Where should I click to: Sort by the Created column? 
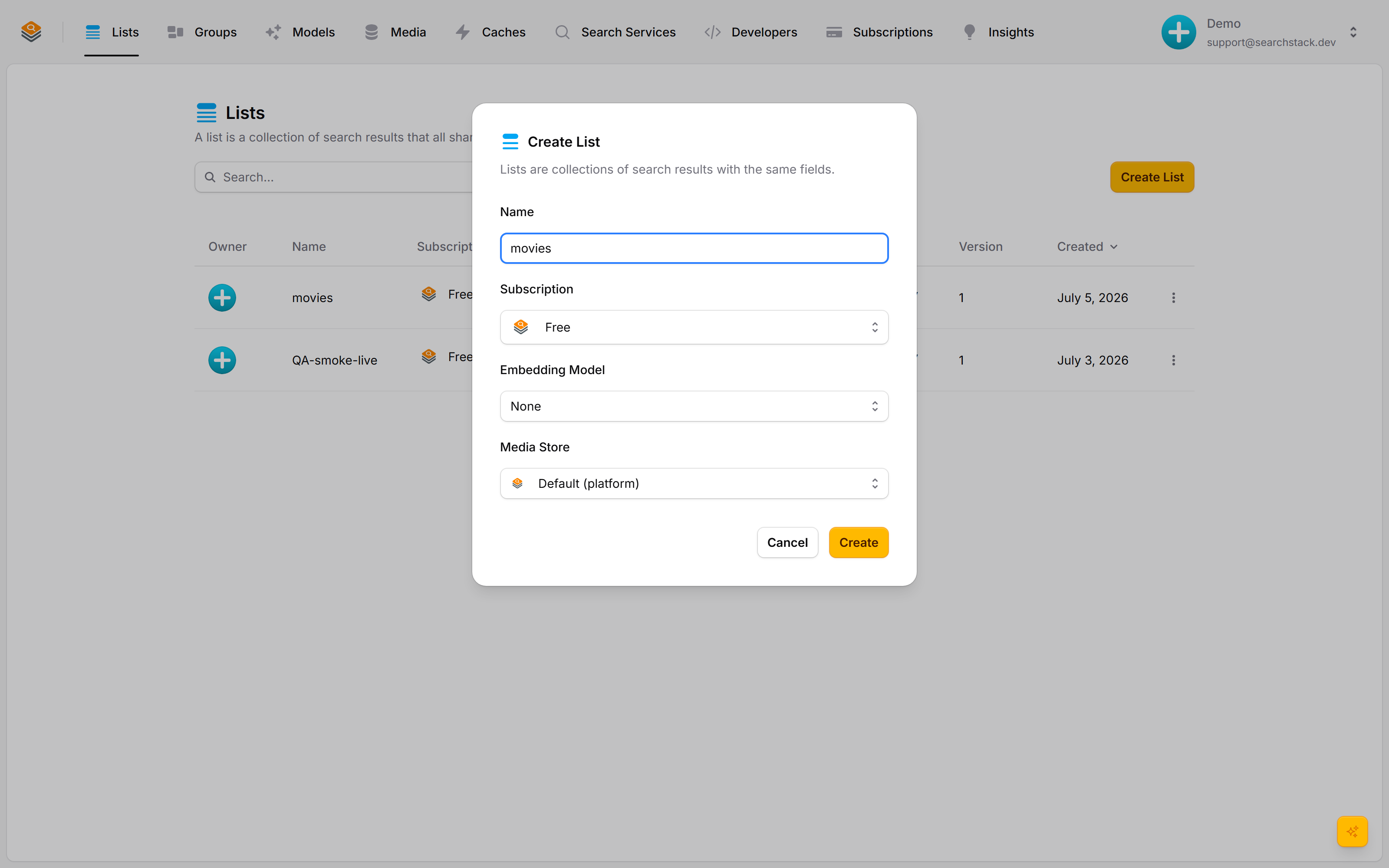click(x=1087, y=246)
